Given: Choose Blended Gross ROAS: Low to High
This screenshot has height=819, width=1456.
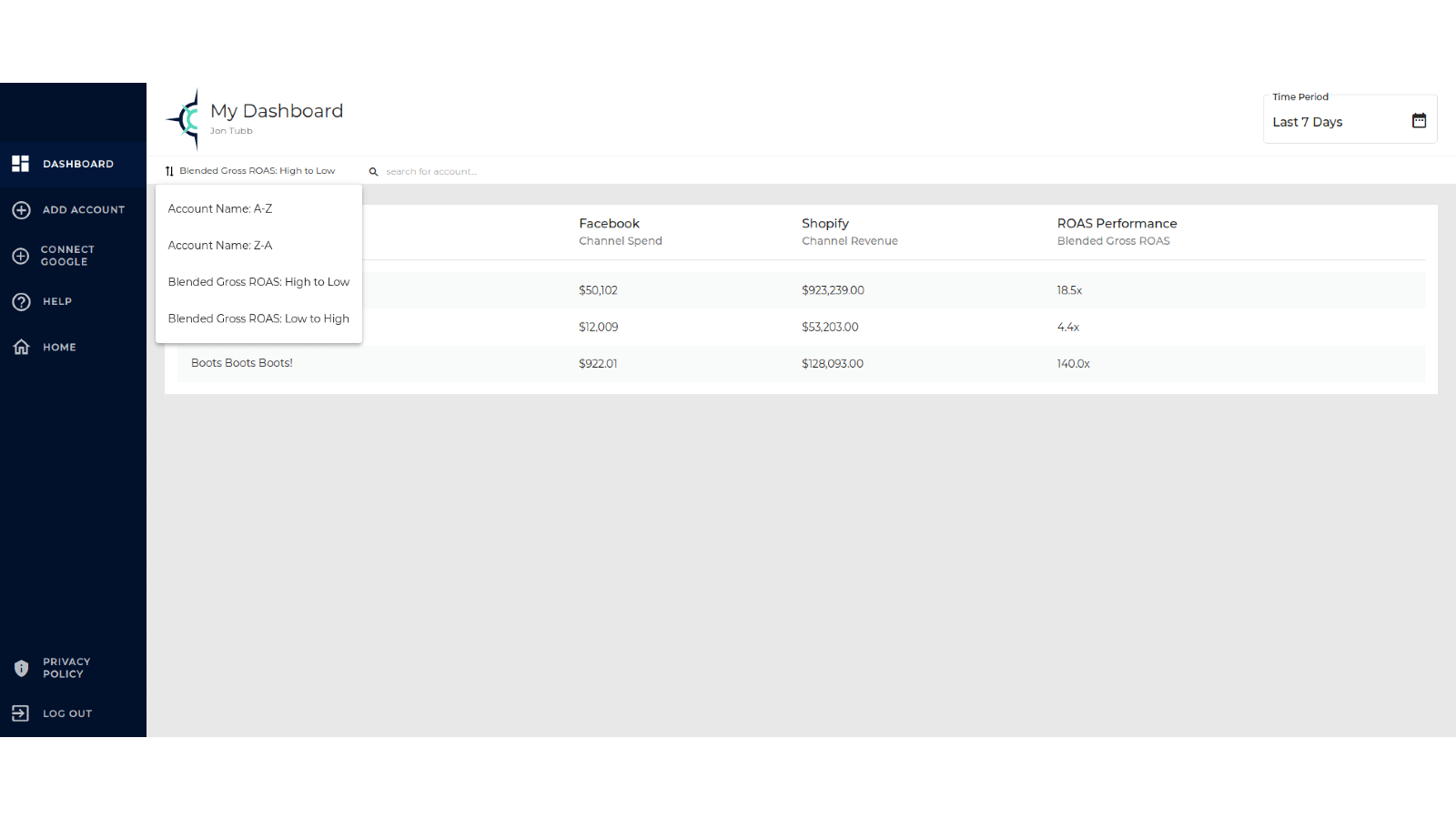Looking at the screenshot, I should point(259,318).
